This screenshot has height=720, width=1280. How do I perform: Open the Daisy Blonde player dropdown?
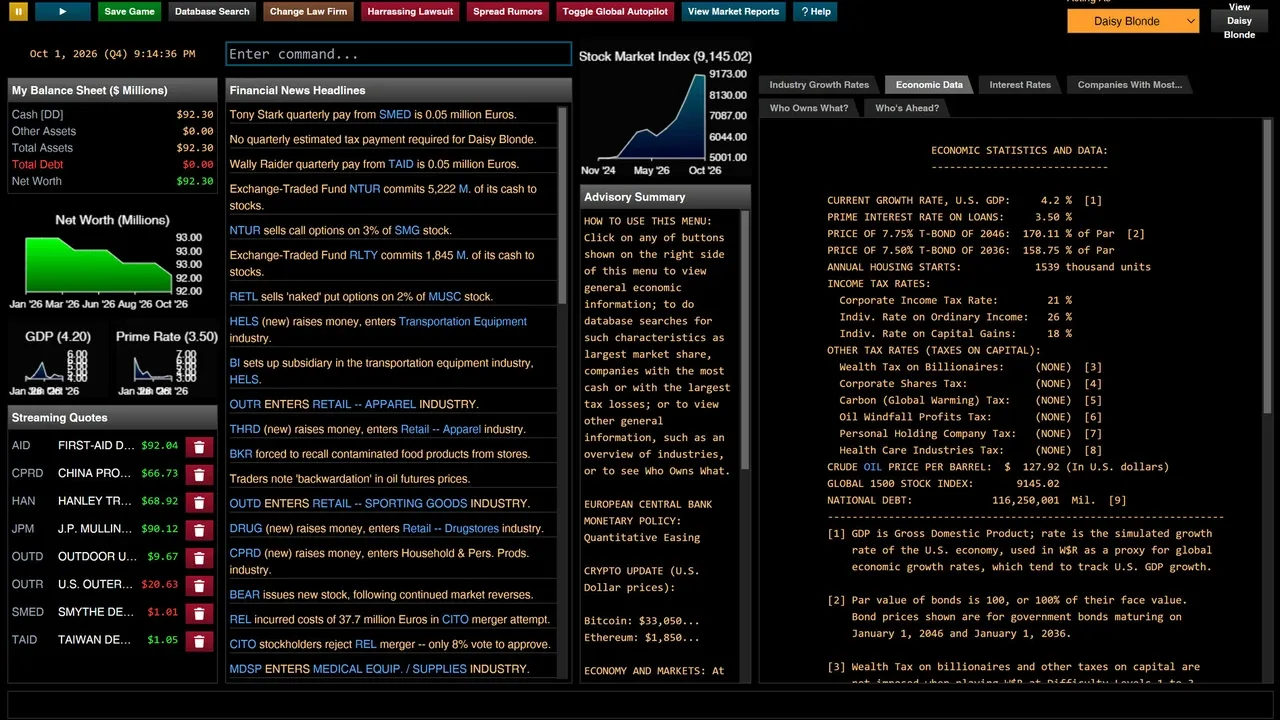click(1133, 21)
